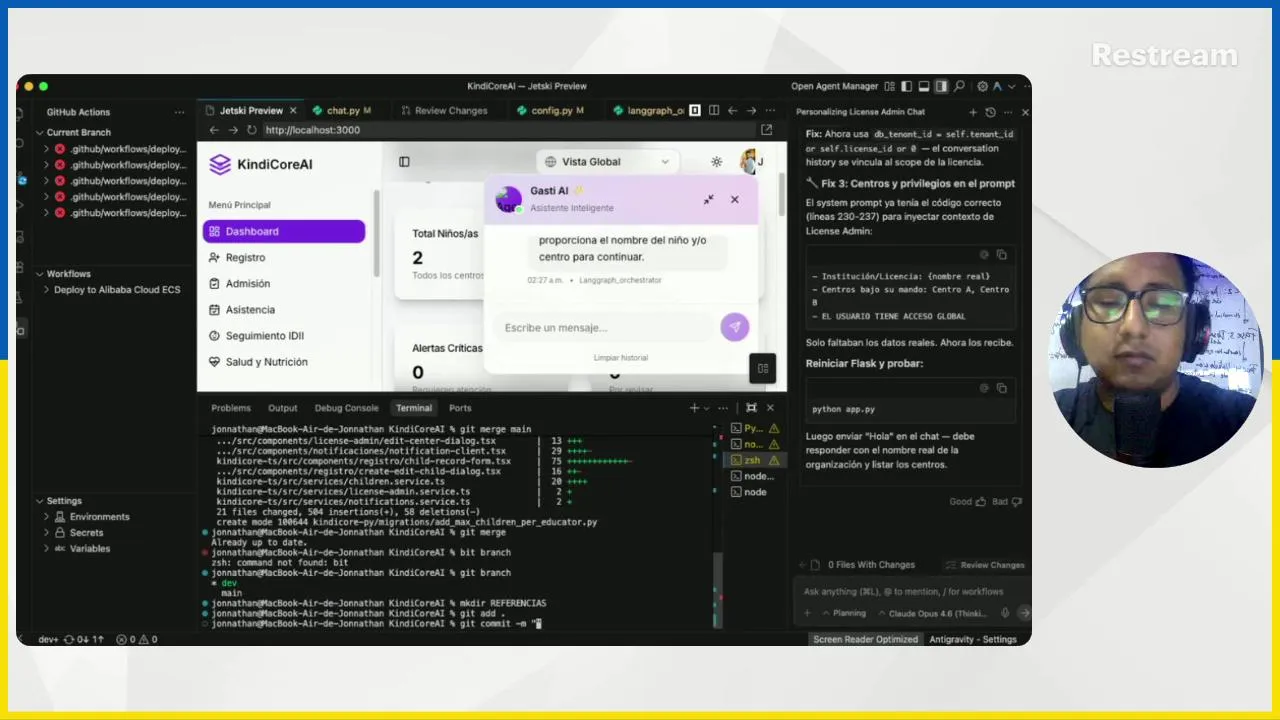The image size is (1280, 720).
Task: Open agent conversation history icon
Action: pyautogui.click(x=990, y=112)
